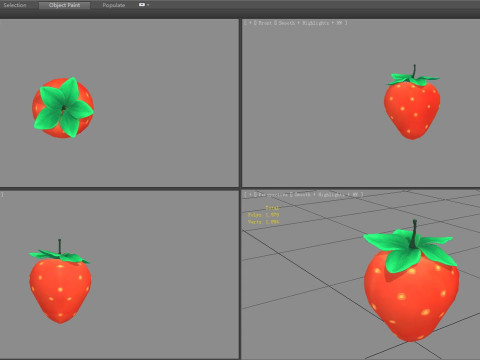Image resolution: width=480 pixels, height=360 pixels.
Task: Select the Populate ribbon tab
Action: pyautogui.click(x=114, y=5)
